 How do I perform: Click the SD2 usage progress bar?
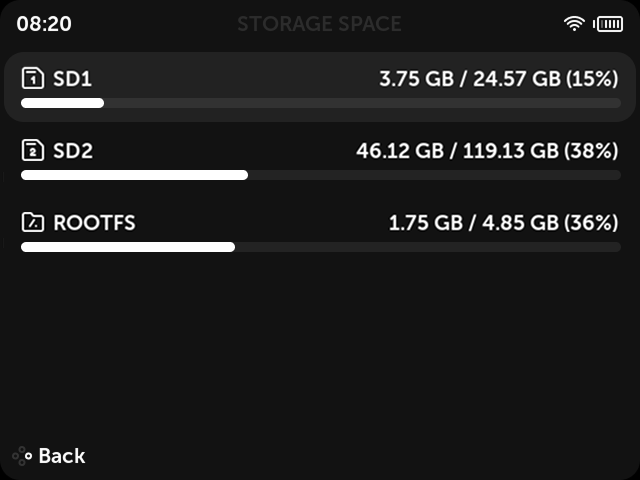click(321, 175)
